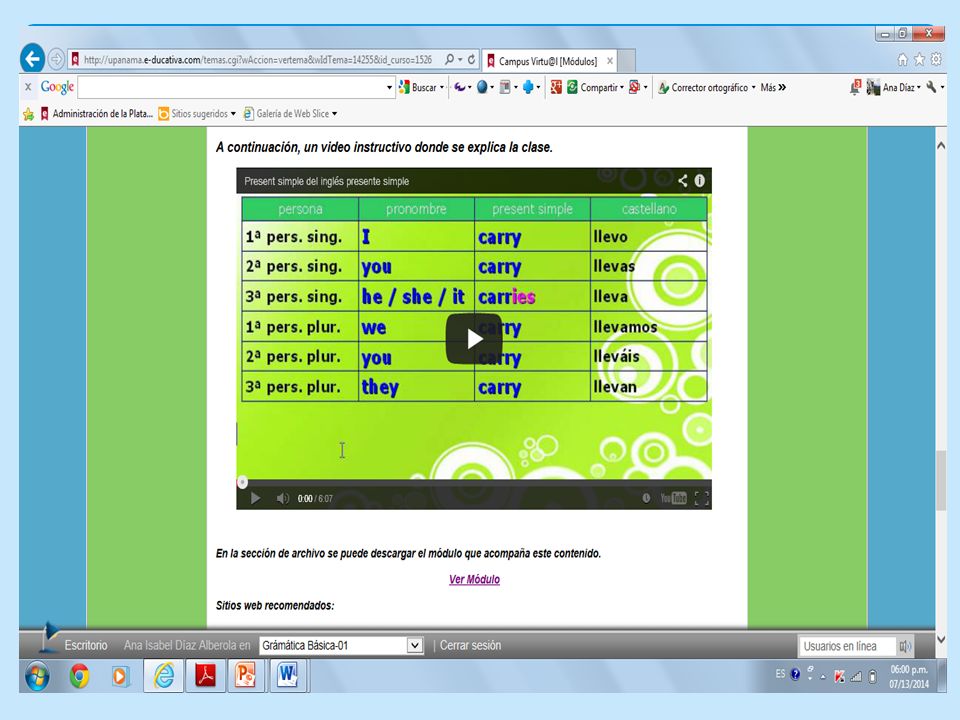Open Internet Explorer from the taskbar
This screenshot has height=720, width=960.
pyautogui.click(x=163, y=676)
